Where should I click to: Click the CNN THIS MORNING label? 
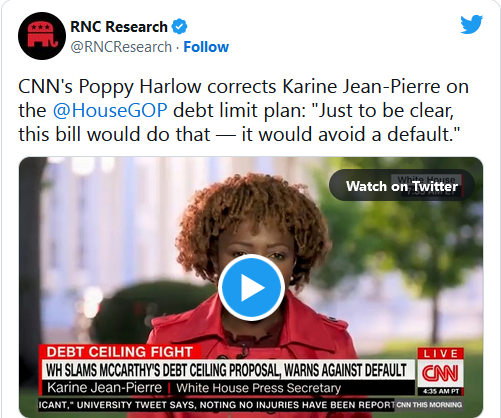click(429, 405)
